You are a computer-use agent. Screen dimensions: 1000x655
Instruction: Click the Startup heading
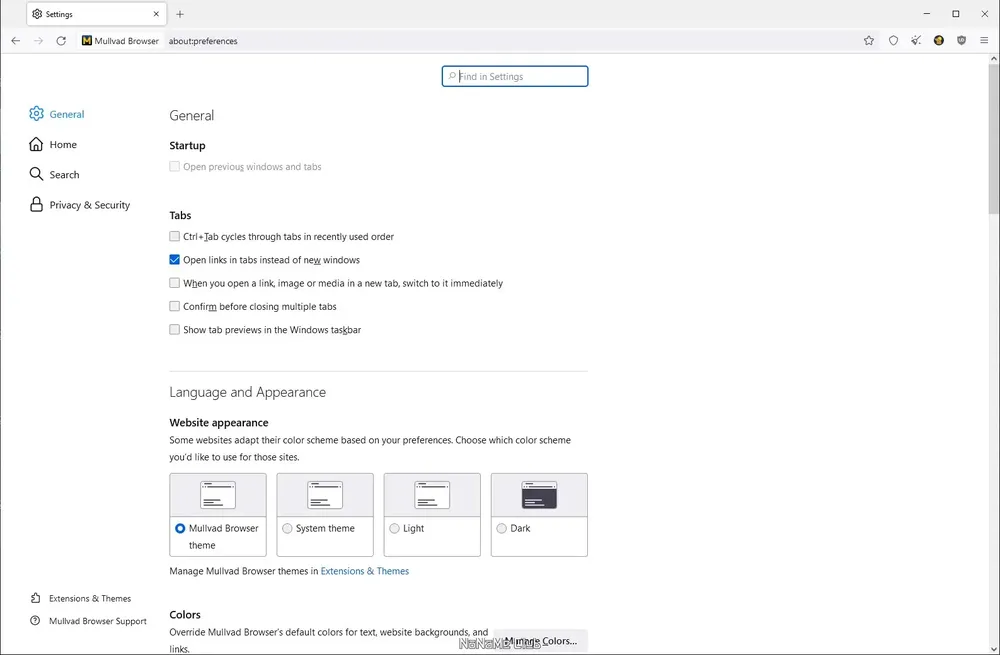tap(188, 145)
